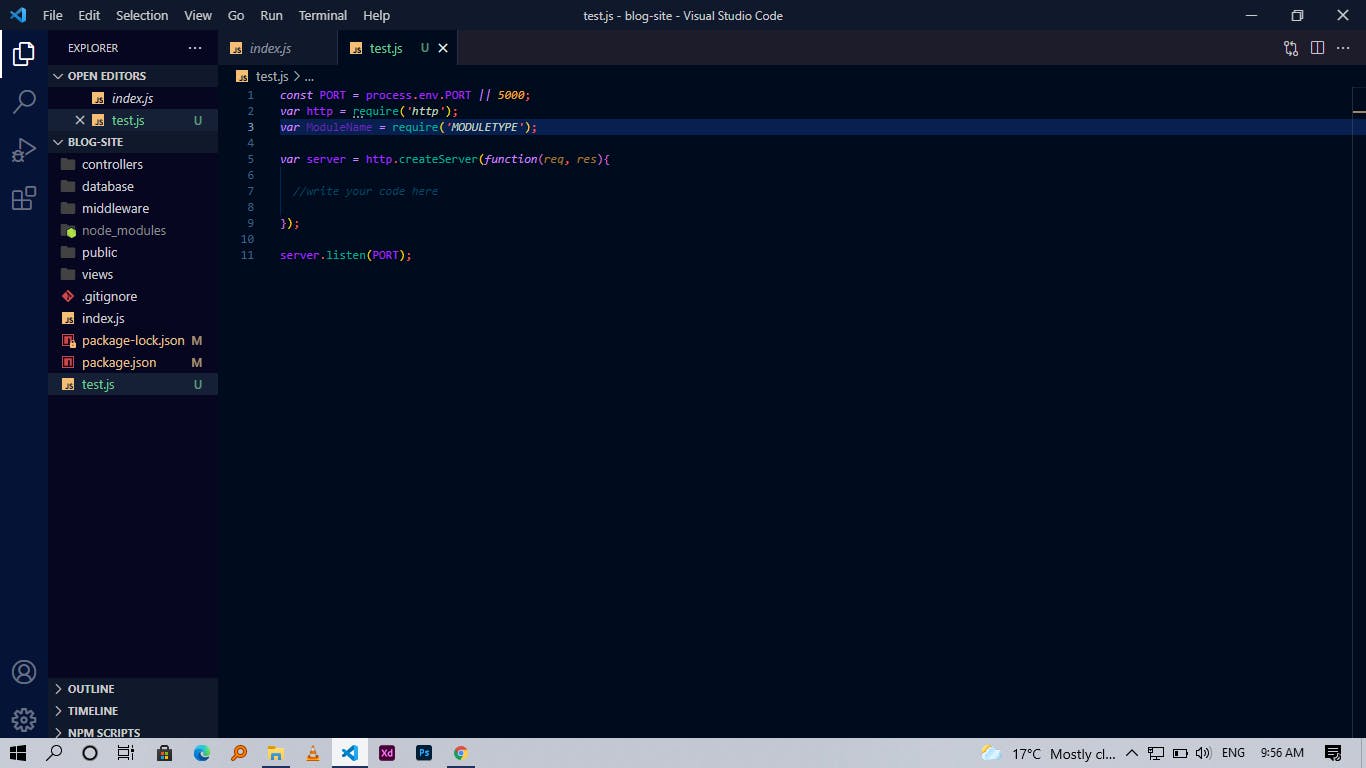Collapse the Open Editors section

coord(133,76)
